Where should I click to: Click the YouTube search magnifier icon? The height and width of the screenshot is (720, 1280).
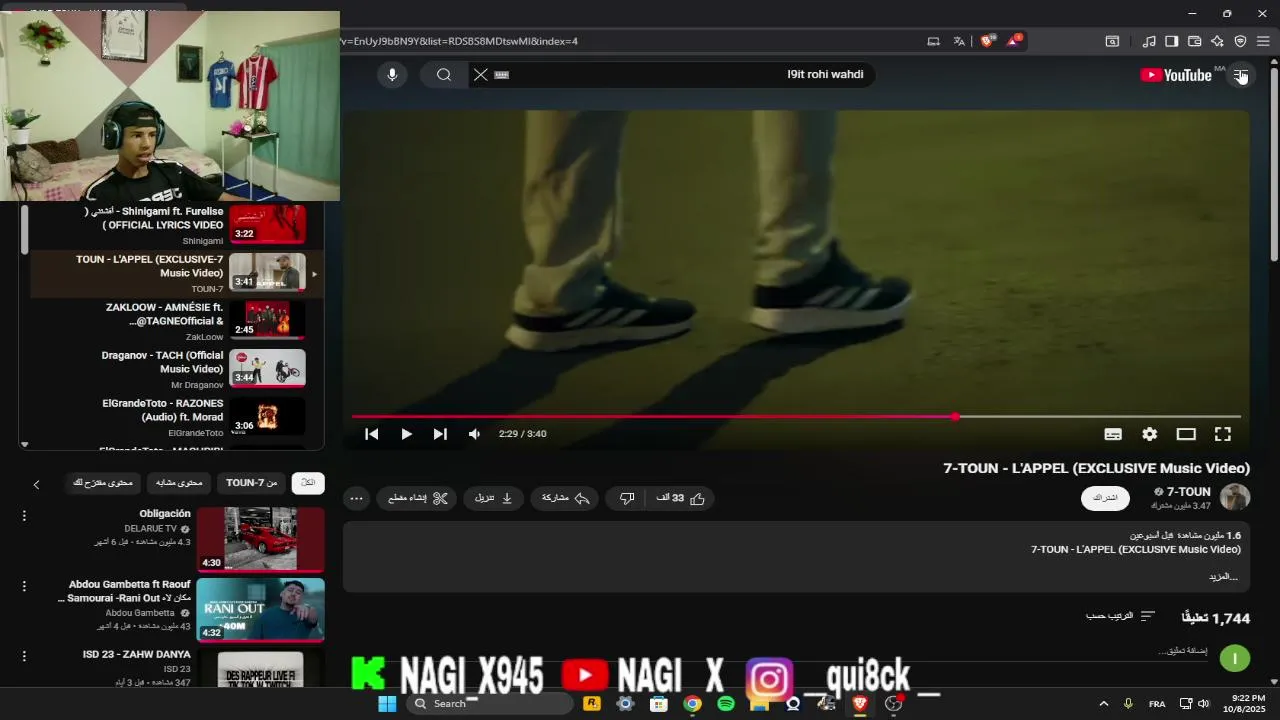click(x=444, y=75)
